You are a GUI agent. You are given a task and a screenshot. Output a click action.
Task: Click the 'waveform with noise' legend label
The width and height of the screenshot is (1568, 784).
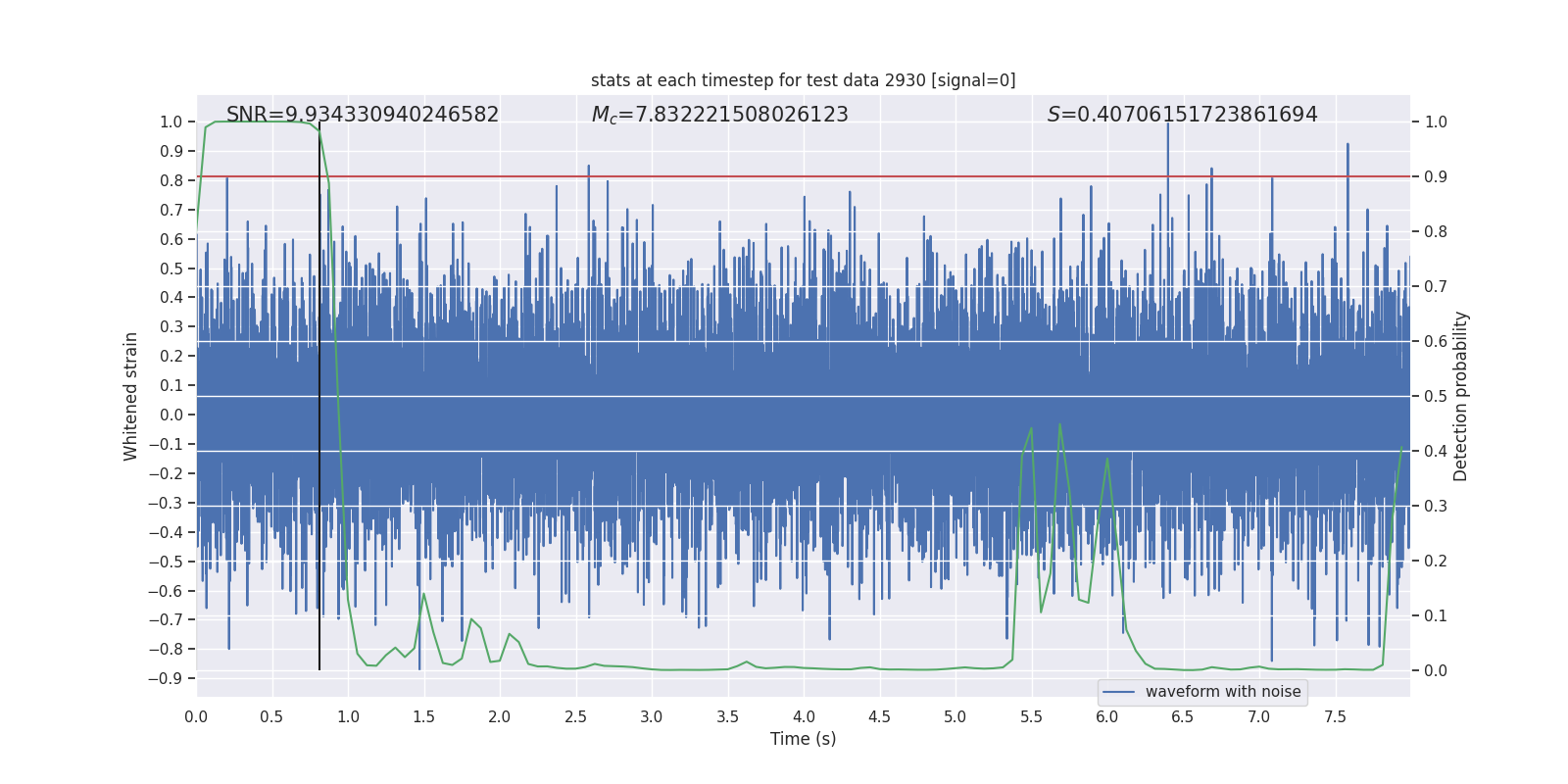[x=1223, y=692]
